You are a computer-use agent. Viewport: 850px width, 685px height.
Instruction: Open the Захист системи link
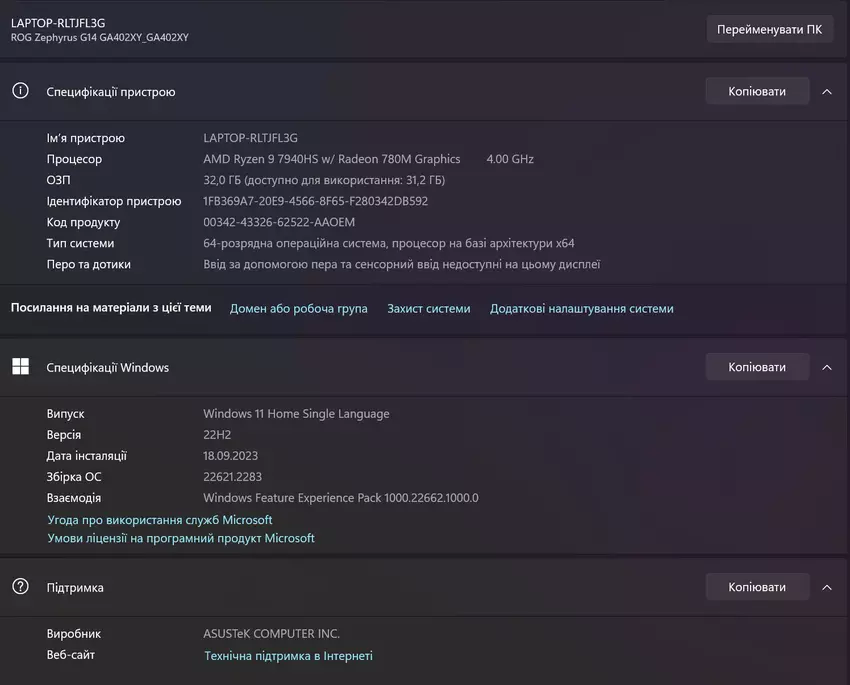click(428, 309)
